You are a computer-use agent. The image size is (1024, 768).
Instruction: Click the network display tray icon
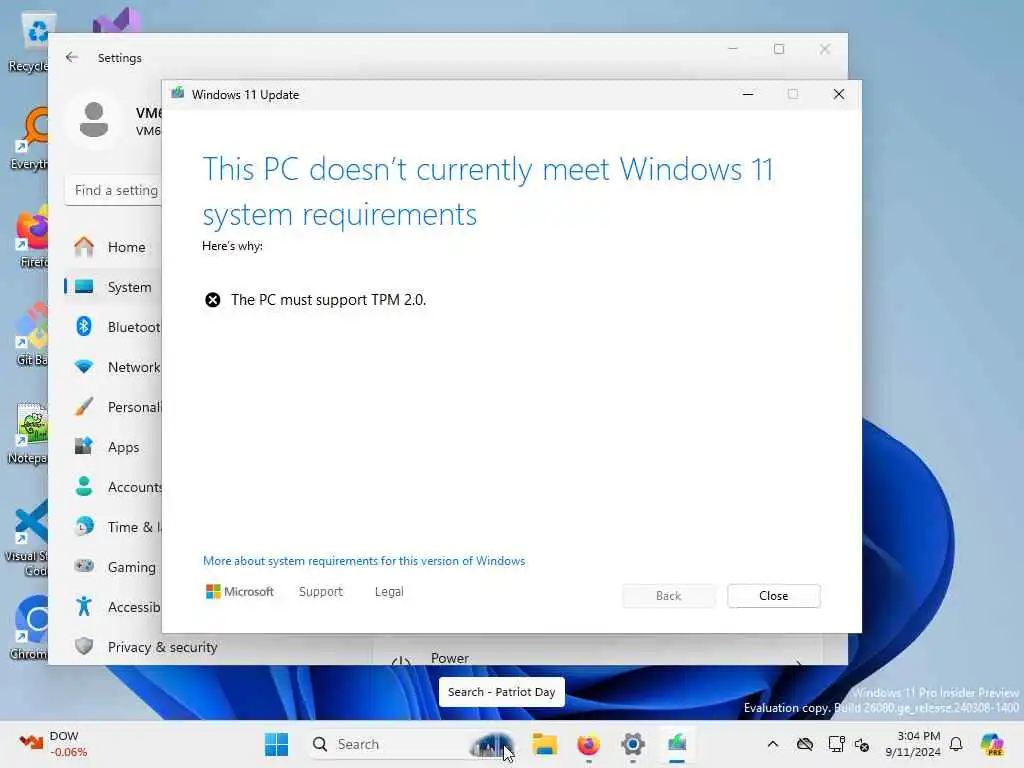[x=837, y=744]
